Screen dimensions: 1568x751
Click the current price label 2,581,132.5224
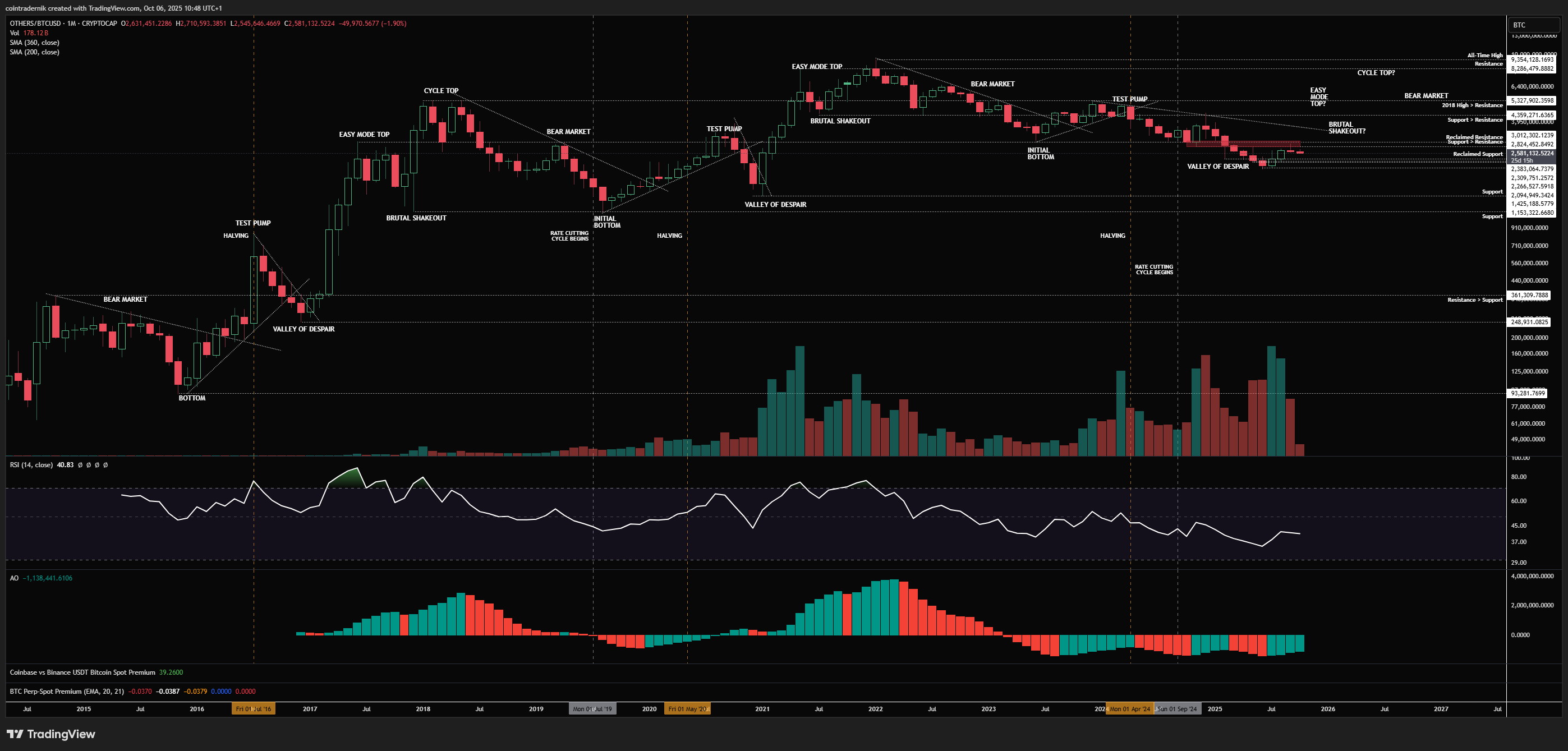point(1532,153)
